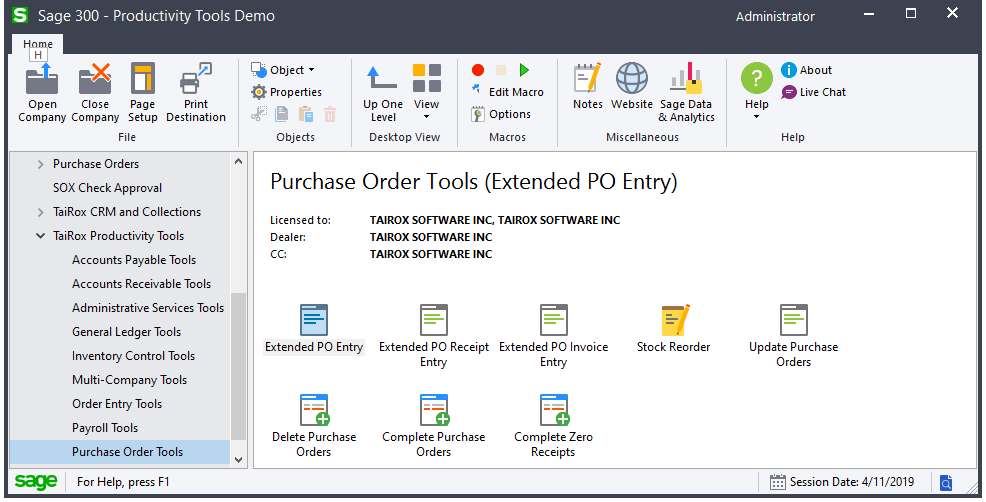Select Purchase Order Tools
The width and height of the screenshot is (986, 502).
pos(128,451)
